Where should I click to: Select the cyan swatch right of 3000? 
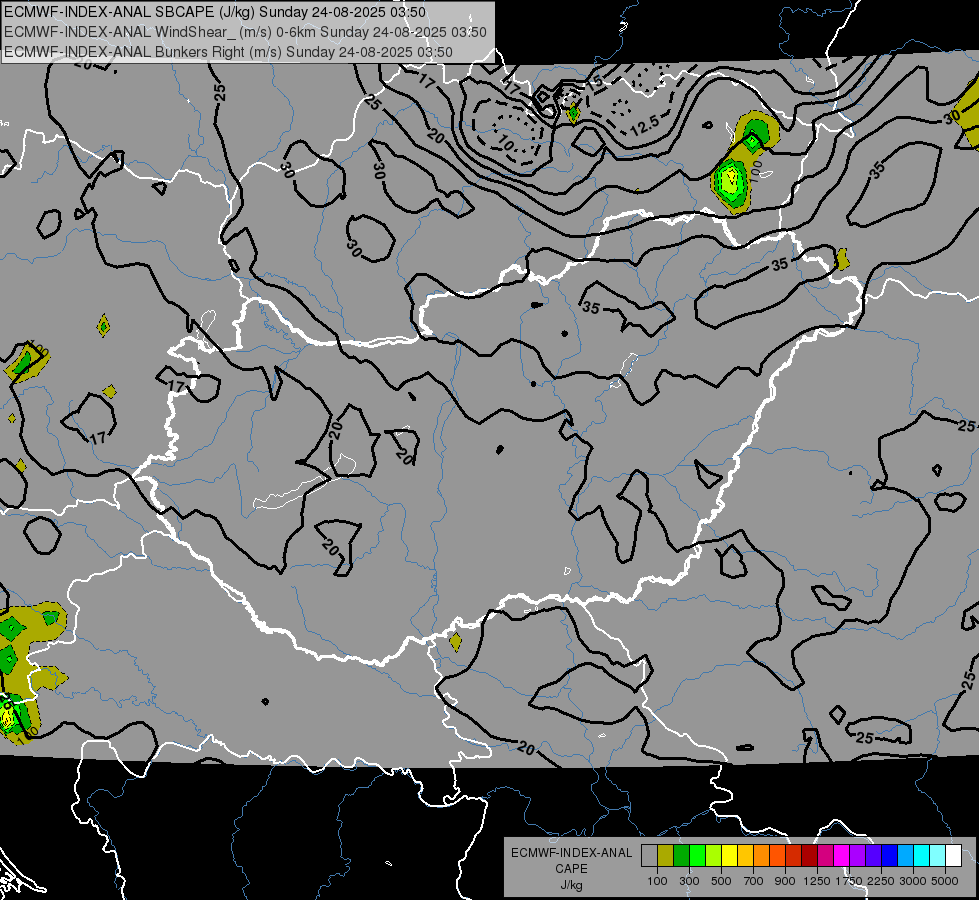922,856
